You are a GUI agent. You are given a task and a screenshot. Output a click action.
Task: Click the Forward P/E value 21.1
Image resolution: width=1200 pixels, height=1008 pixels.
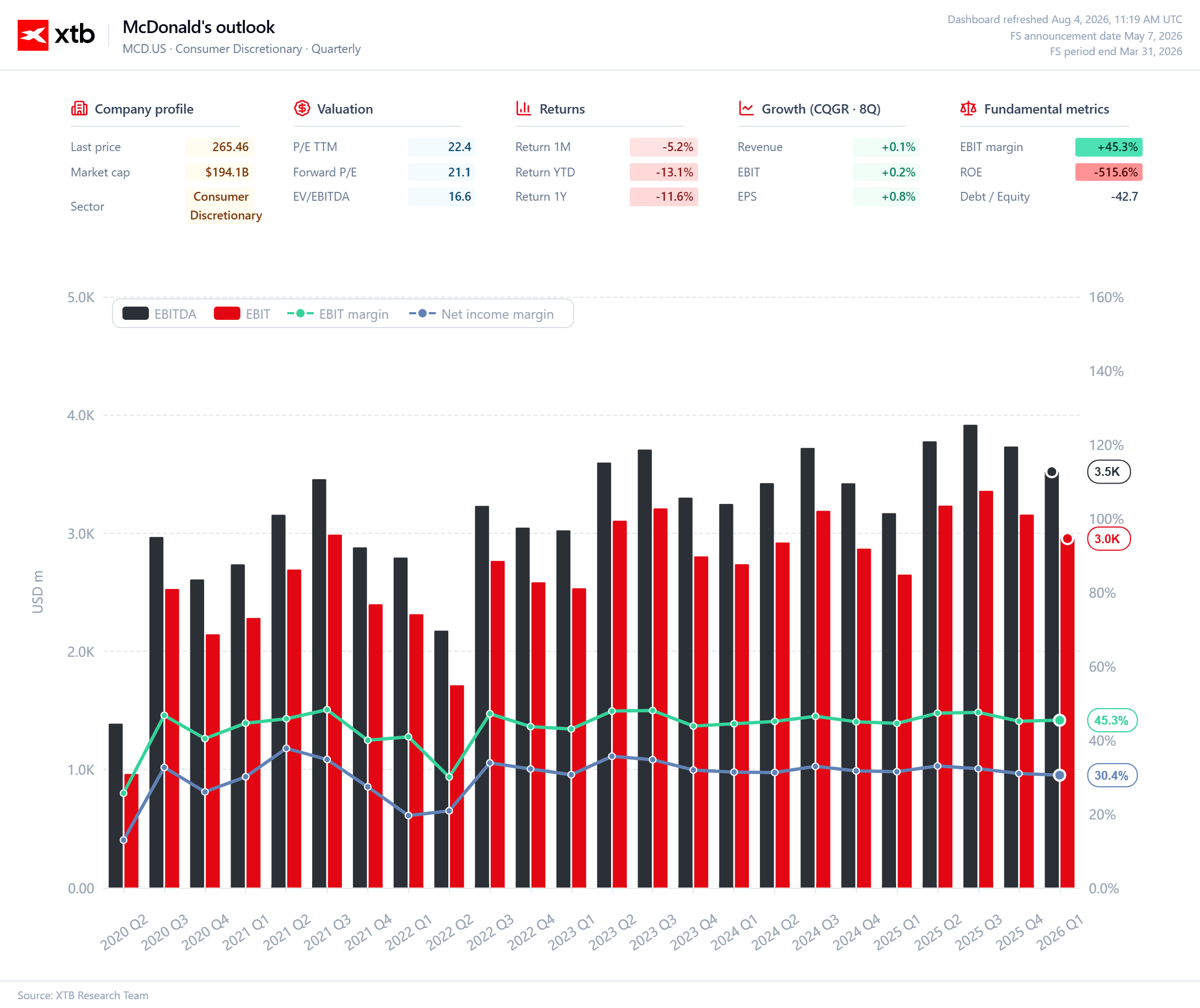tap(441, 172)
